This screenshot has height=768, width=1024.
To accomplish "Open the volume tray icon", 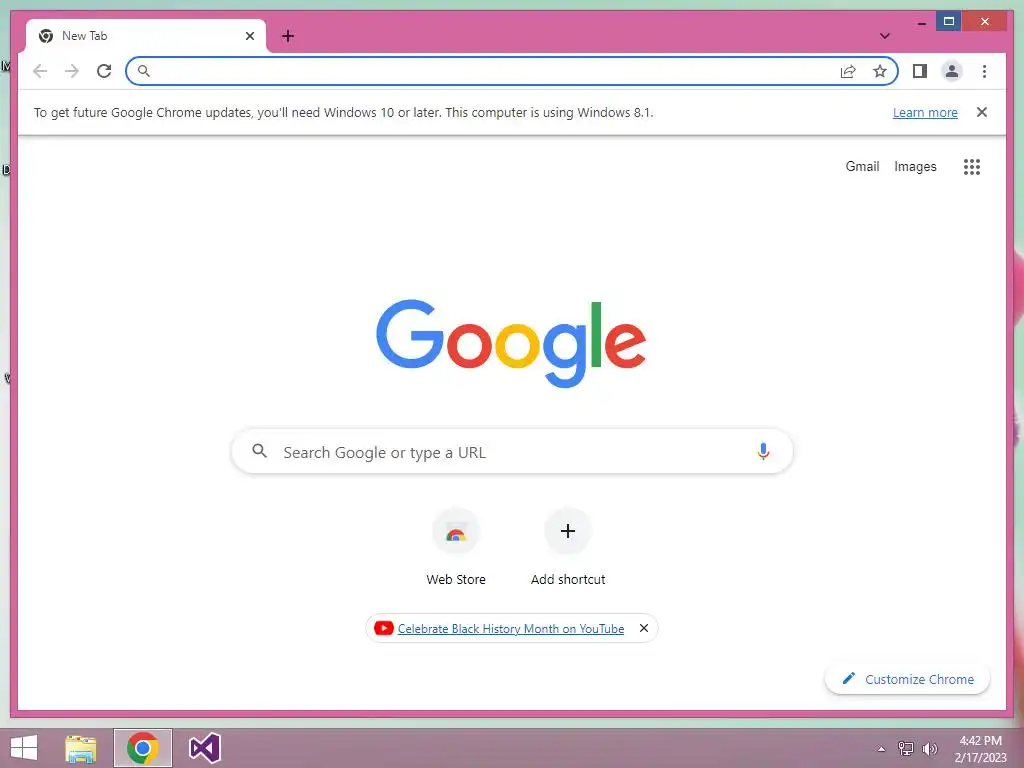I will pos(929,749).
